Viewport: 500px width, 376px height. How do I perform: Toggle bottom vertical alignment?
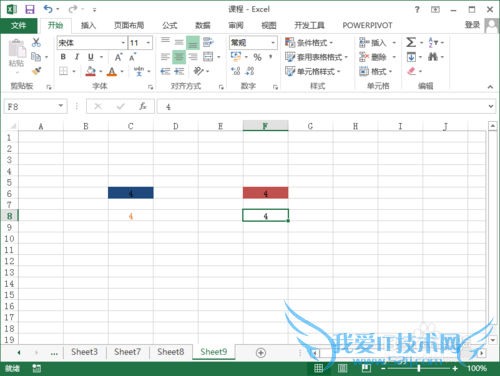click(193, 43)
